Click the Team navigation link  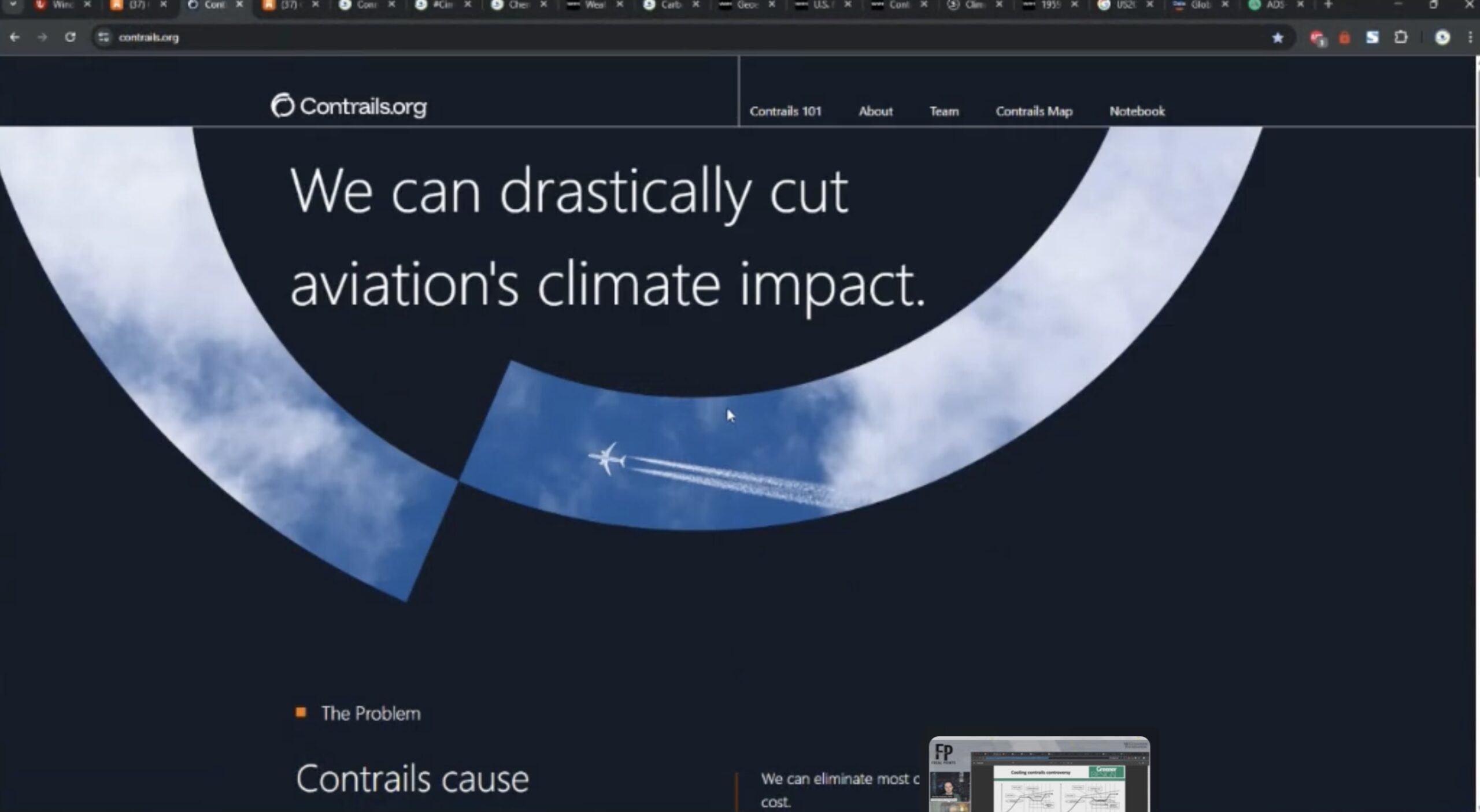943,111
